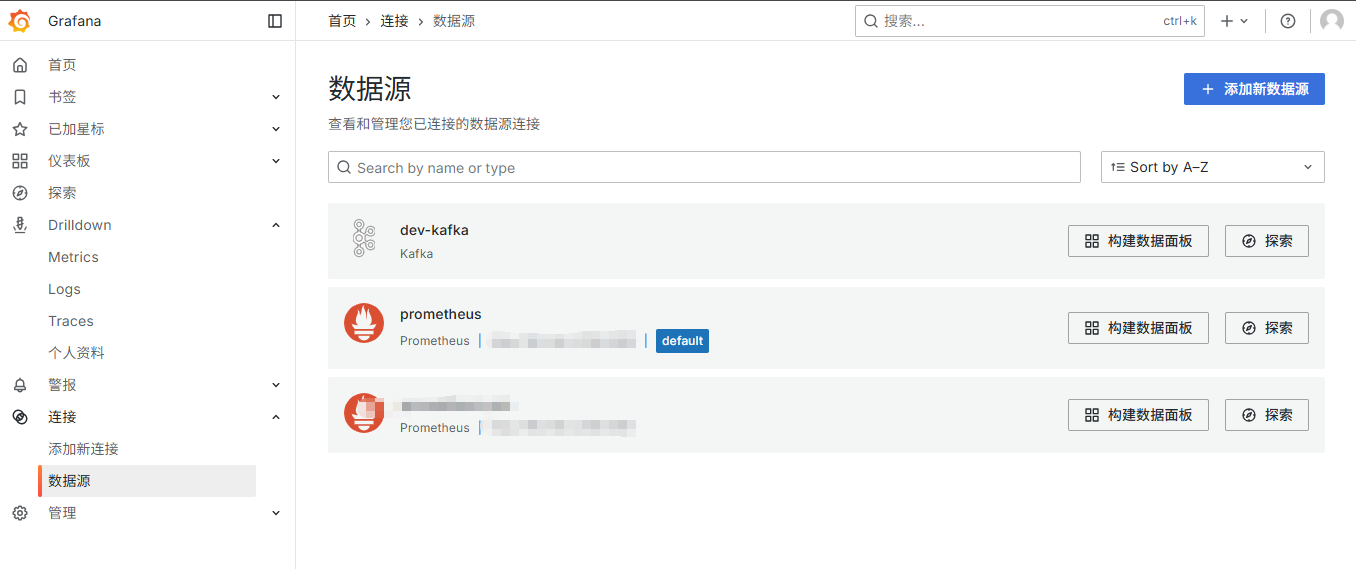Click 构建数据面板 for the third datasource
The height and width of the screenshot is (569, 1356).
1138,415
